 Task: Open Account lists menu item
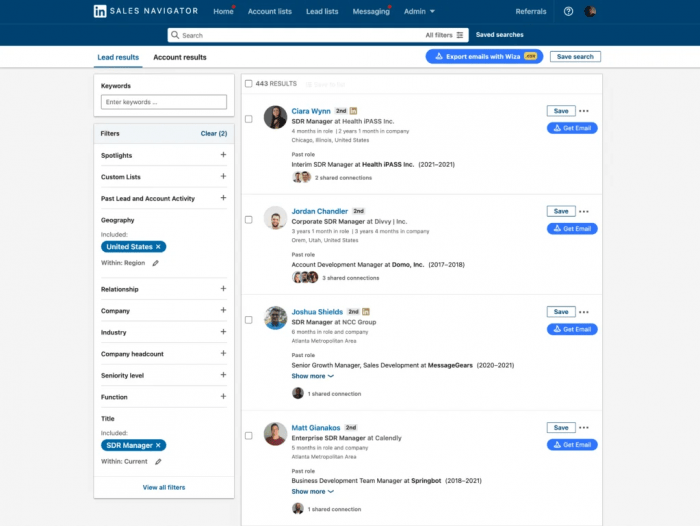pos(270,12)
